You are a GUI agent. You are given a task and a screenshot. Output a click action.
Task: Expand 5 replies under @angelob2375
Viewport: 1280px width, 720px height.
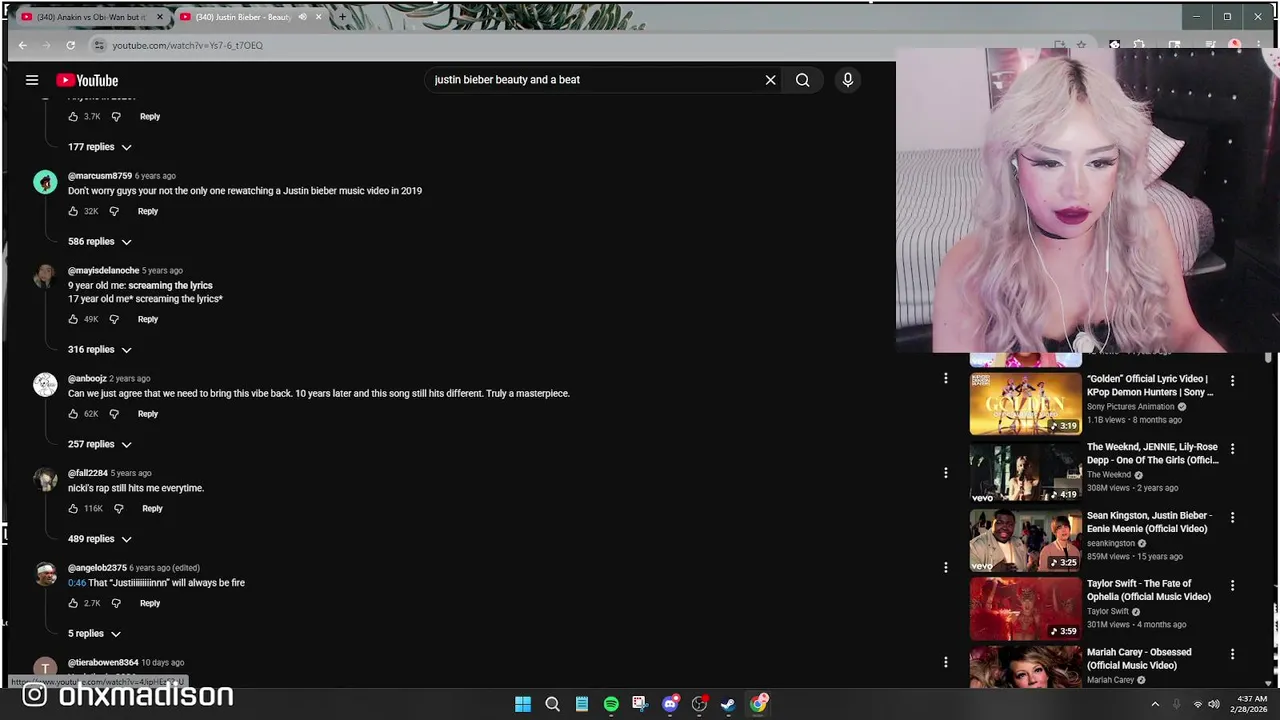click(94, 633)
